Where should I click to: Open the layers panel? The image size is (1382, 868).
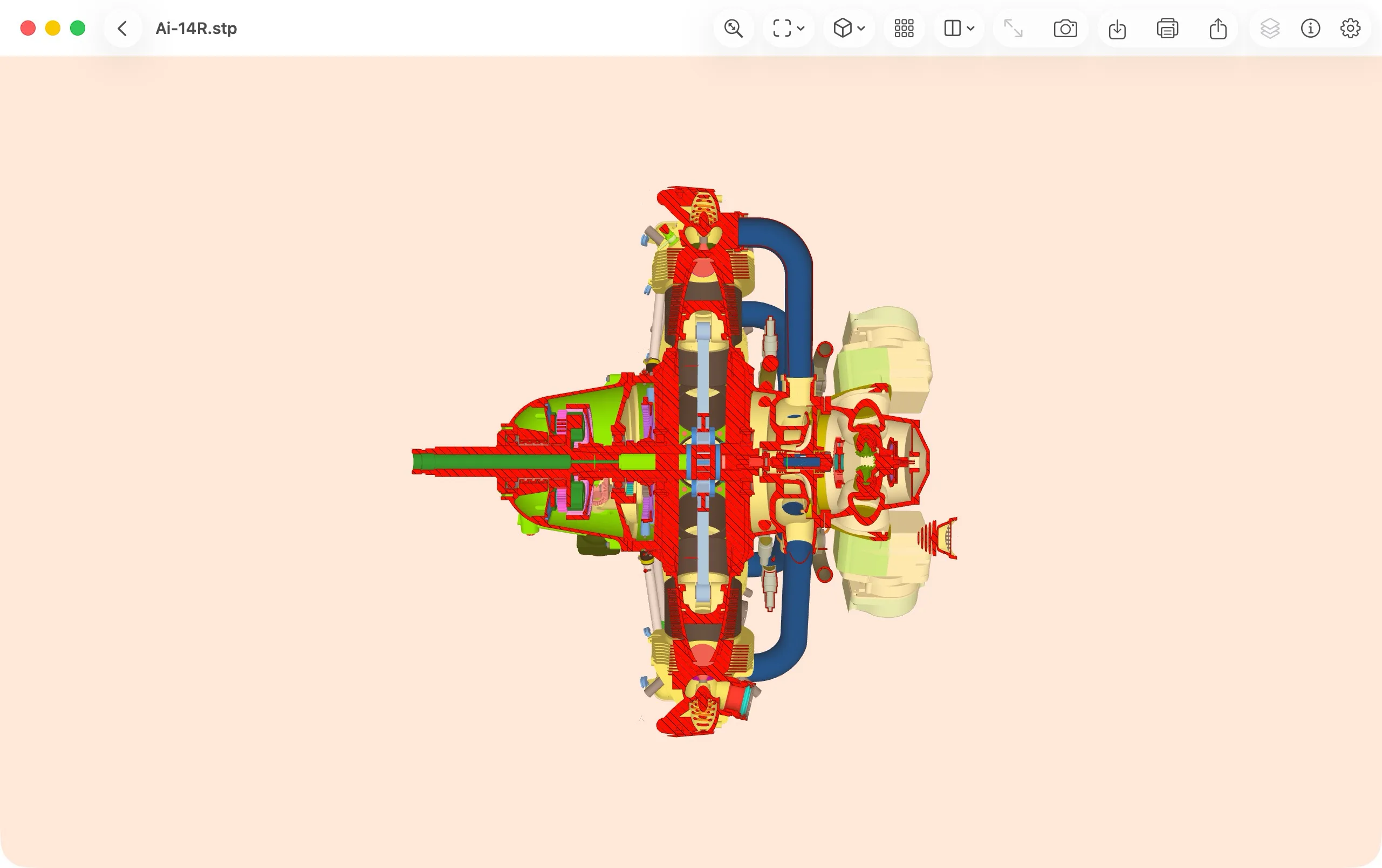coord(1269,28)
